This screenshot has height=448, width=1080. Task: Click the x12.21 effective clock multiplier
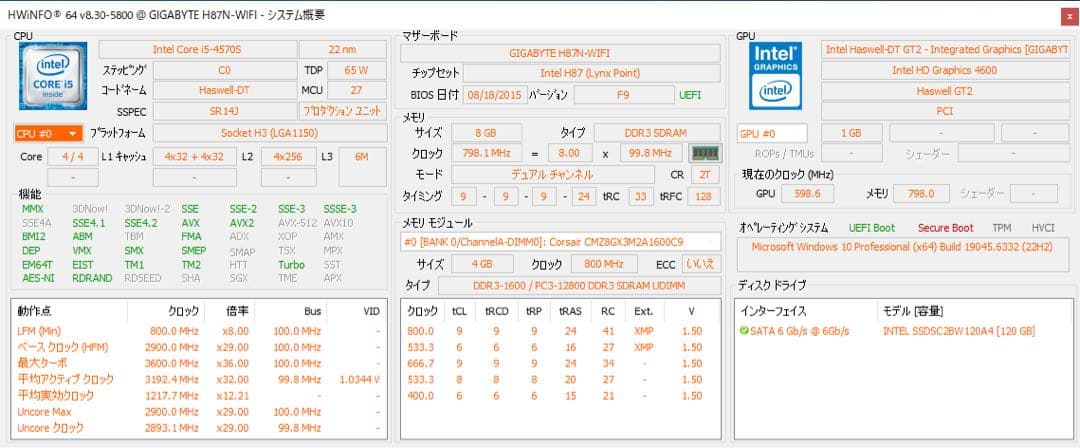(x=231, y=396)
